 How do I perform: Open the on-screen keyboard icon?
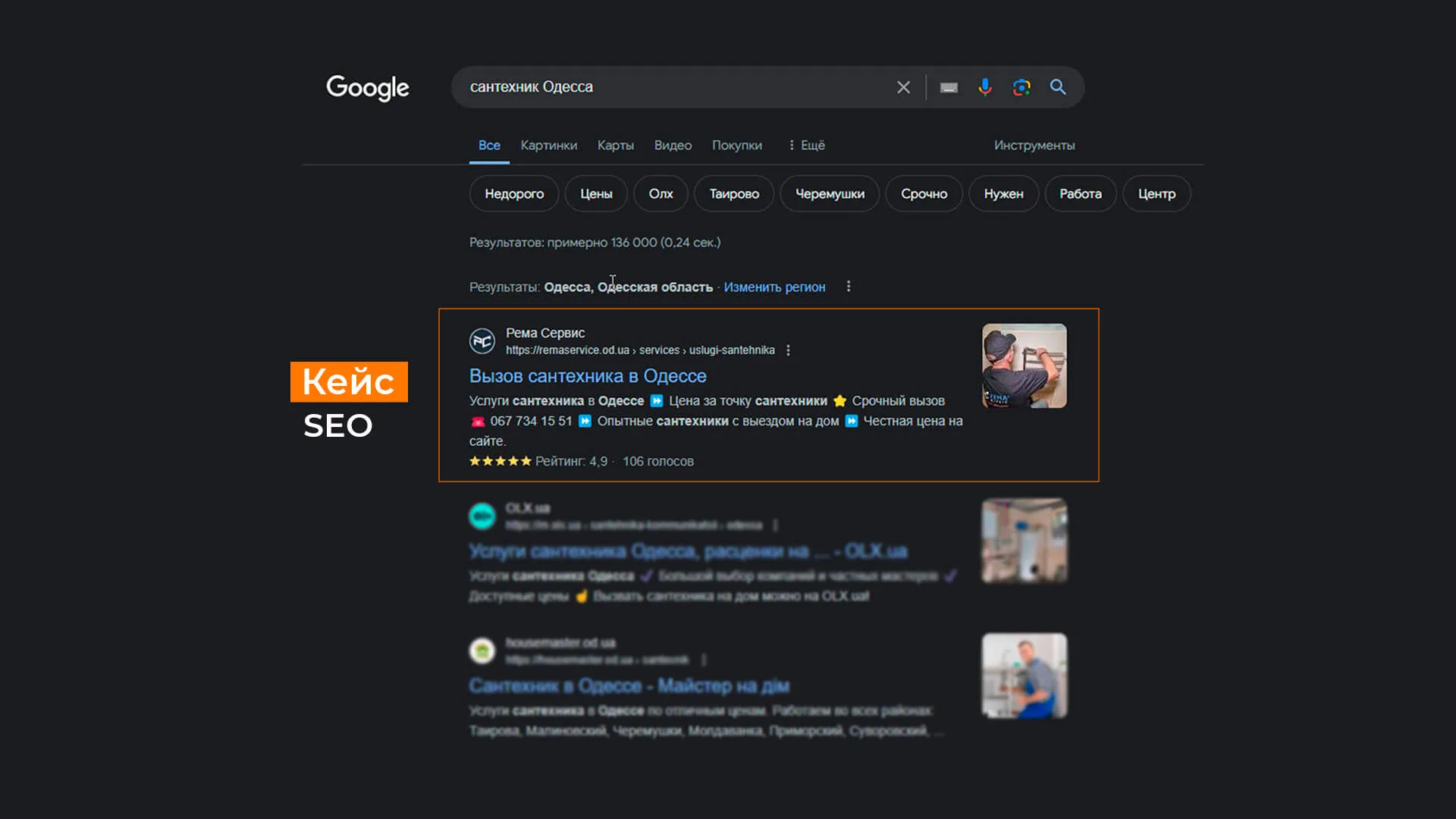(949, 87)
